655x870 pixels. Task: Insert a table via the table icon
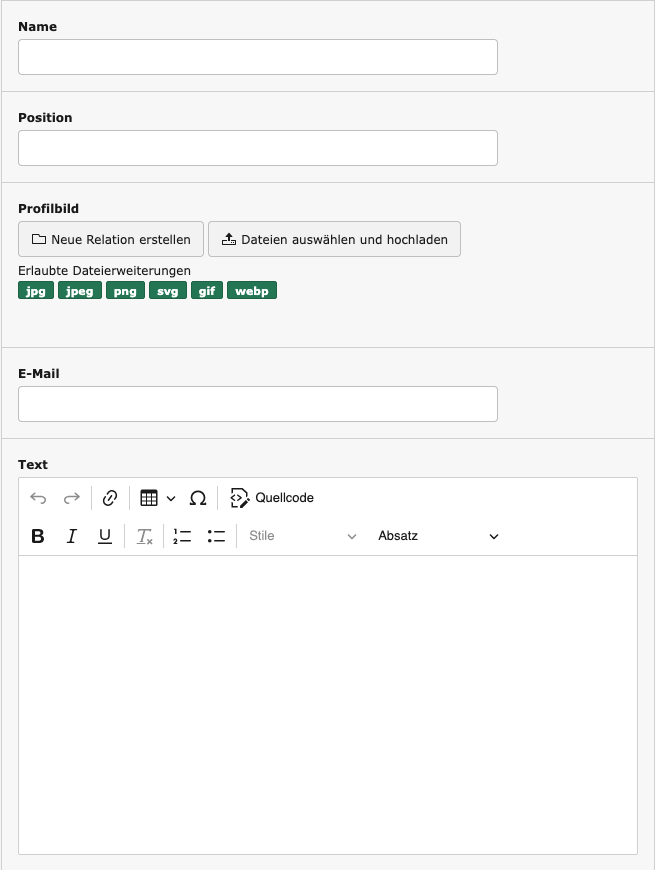(149, 498)
